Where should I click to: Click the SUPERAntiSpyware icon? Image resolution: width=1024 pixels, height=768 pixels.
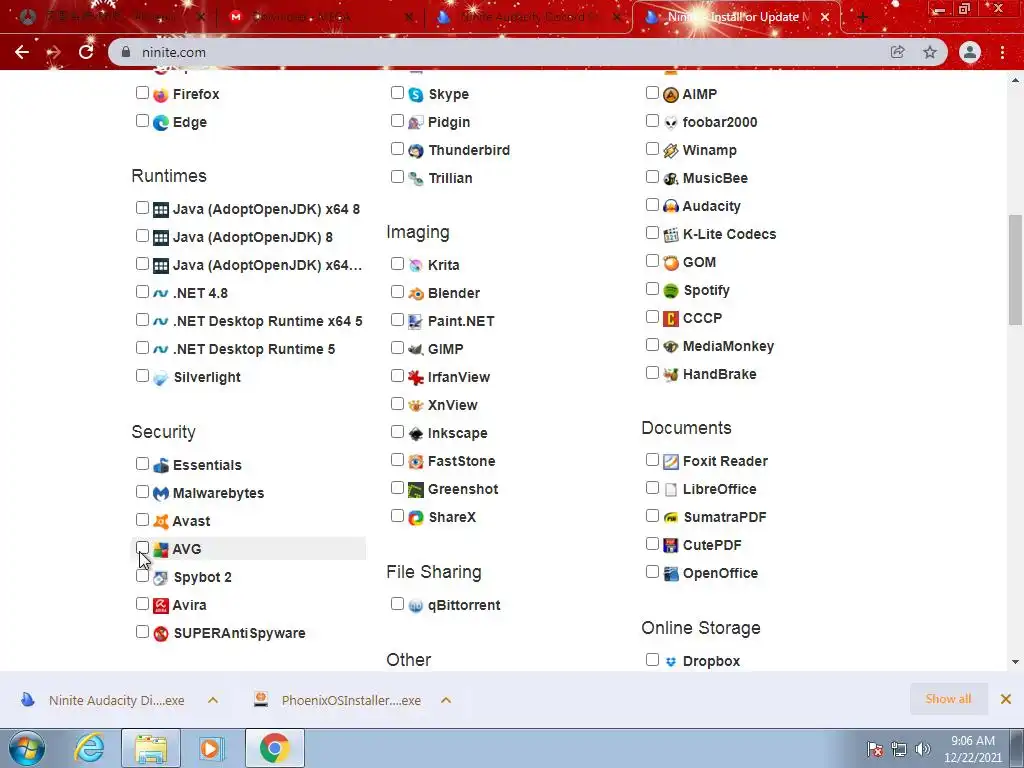coord(161,633)
